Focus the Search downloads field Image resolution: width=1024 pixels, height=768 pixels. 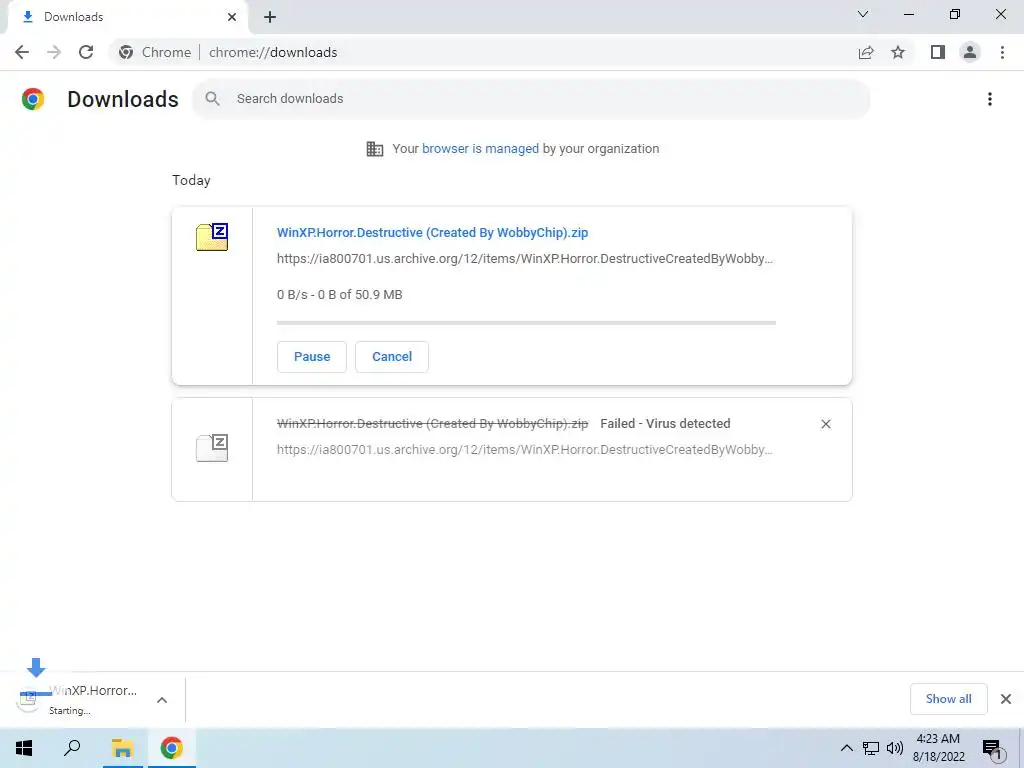[531, 99]
